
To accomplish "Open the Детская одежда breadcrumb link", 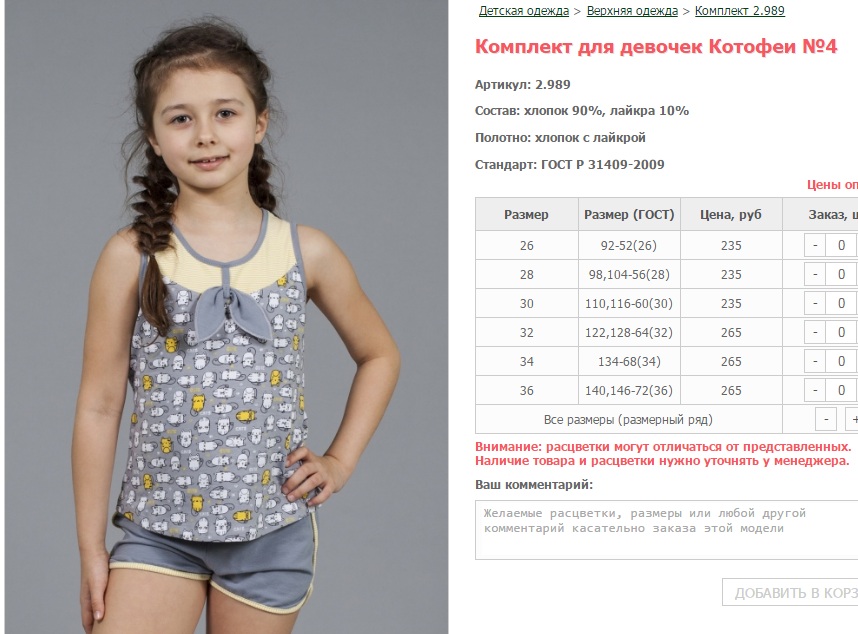I will tap(524, 11).
